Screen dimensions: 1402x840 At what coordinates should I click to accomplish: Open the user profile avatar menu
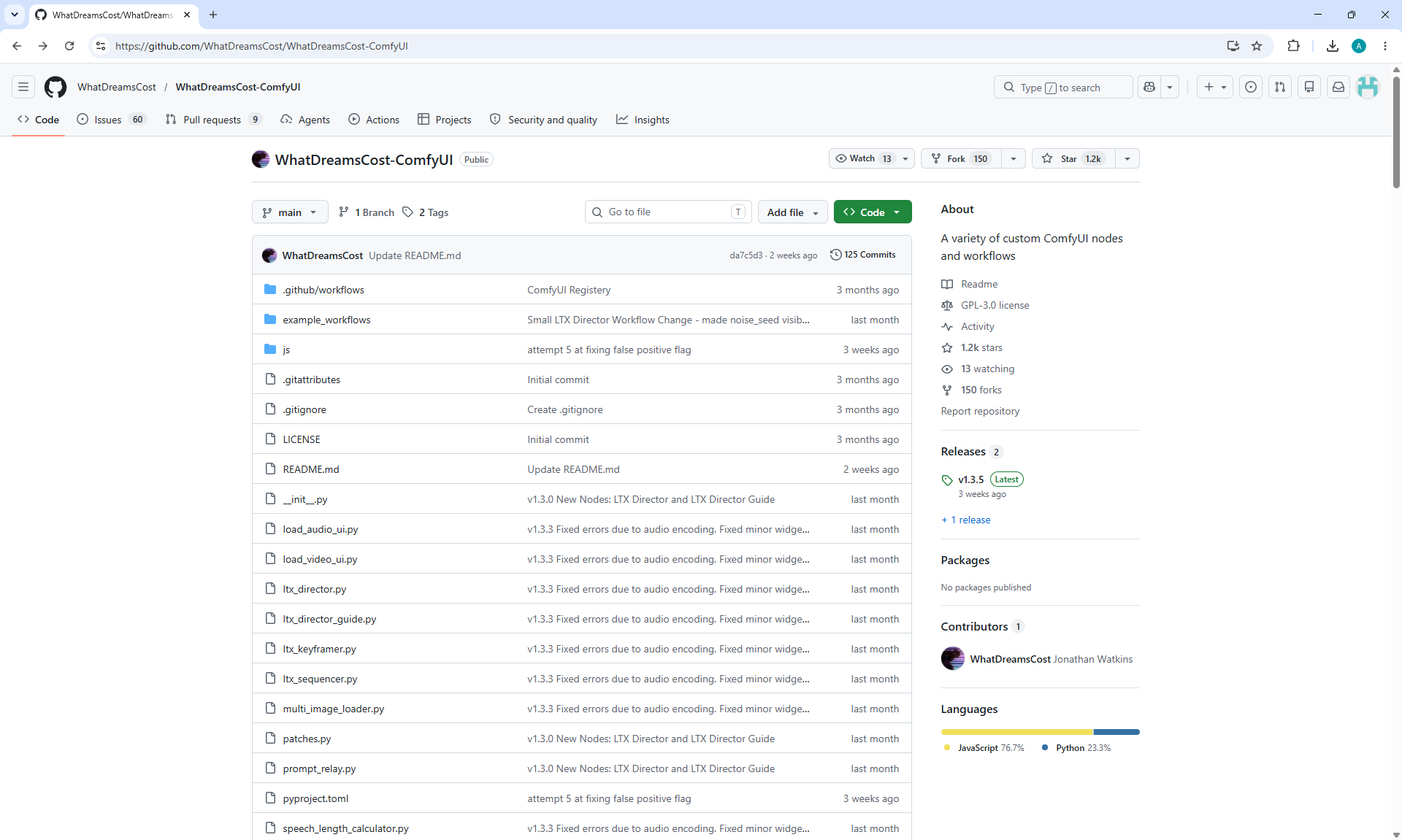[1368, 87]
